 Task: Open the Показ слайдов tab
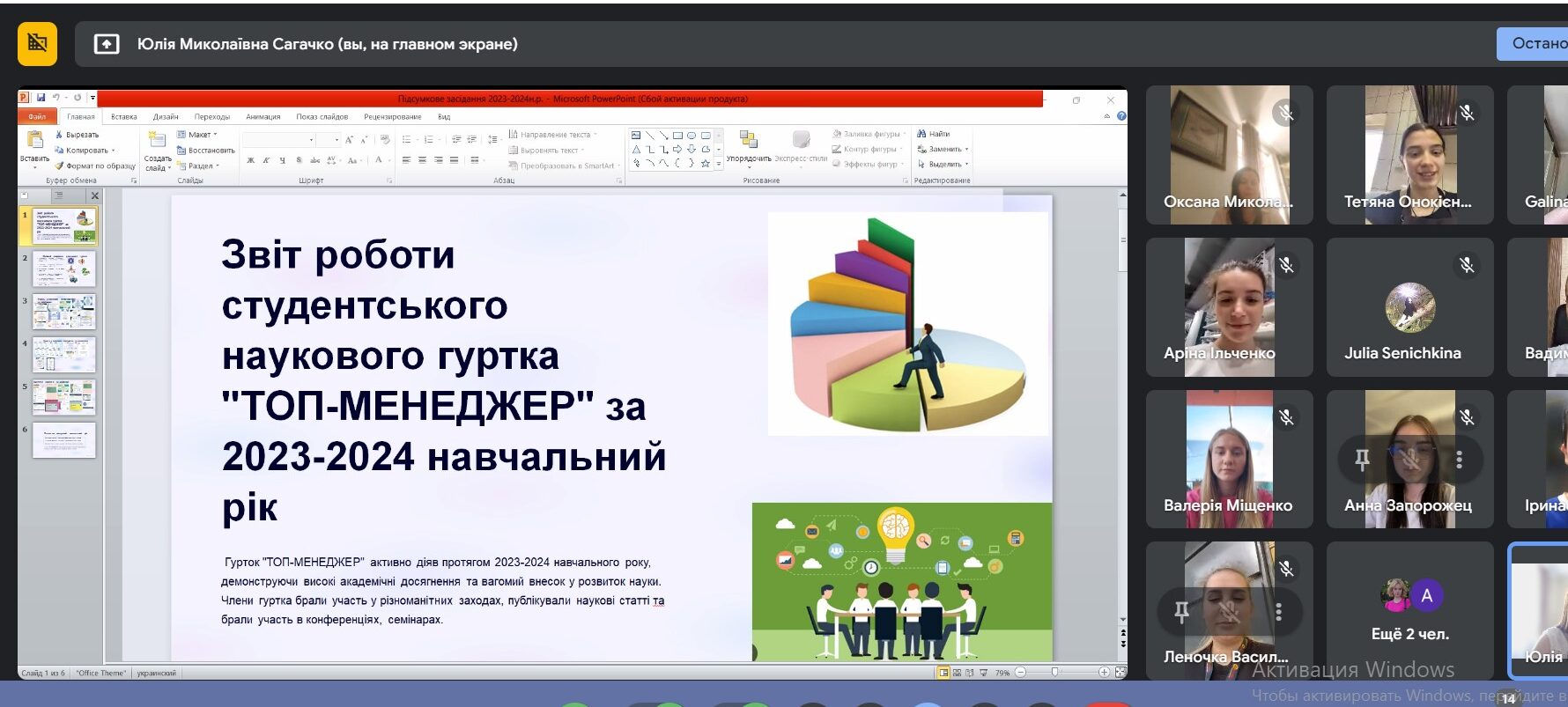322,116
